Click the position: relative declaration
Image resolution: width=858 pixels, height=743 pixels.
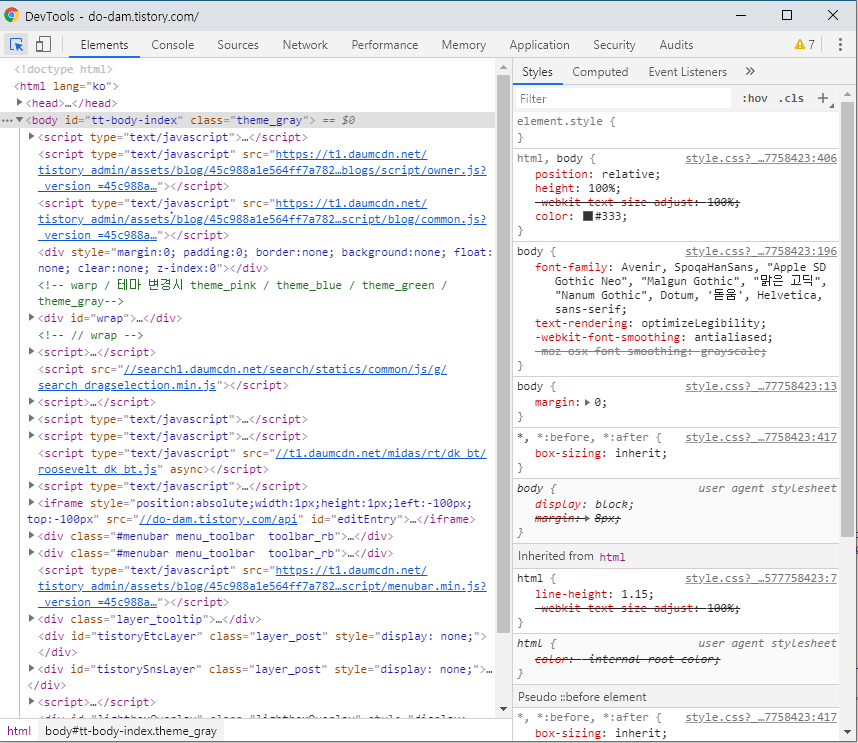598,174
